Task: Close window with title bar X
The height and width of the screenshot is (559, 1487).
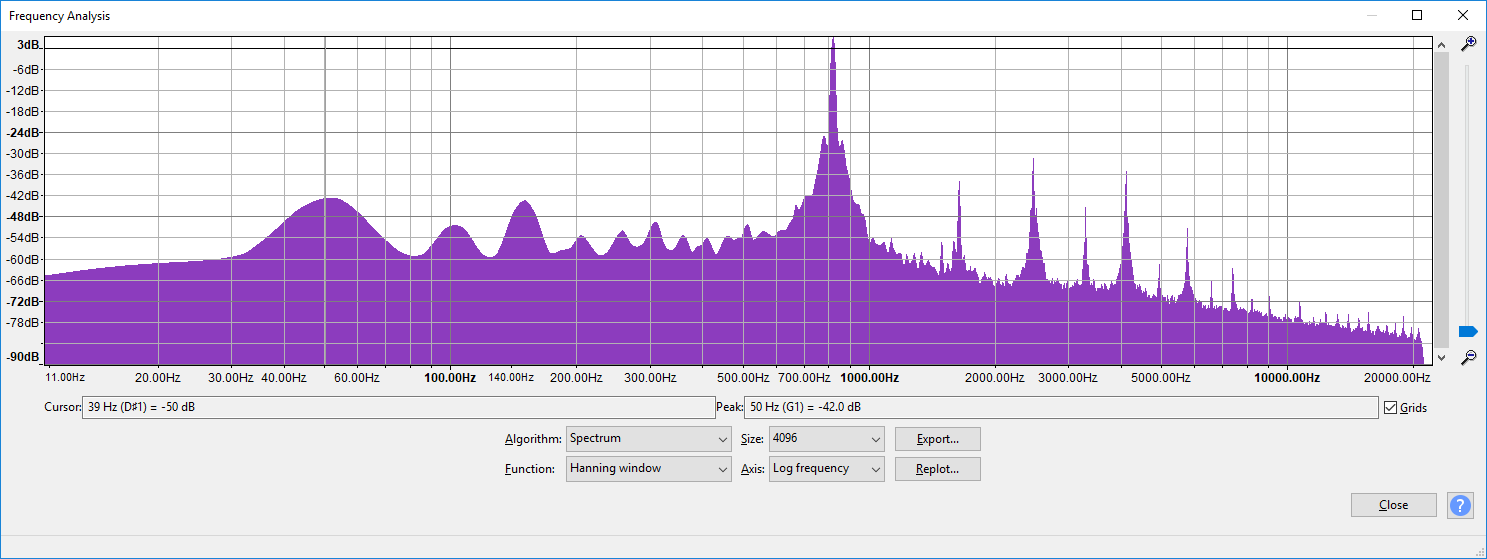Action: pos(1463,15)
